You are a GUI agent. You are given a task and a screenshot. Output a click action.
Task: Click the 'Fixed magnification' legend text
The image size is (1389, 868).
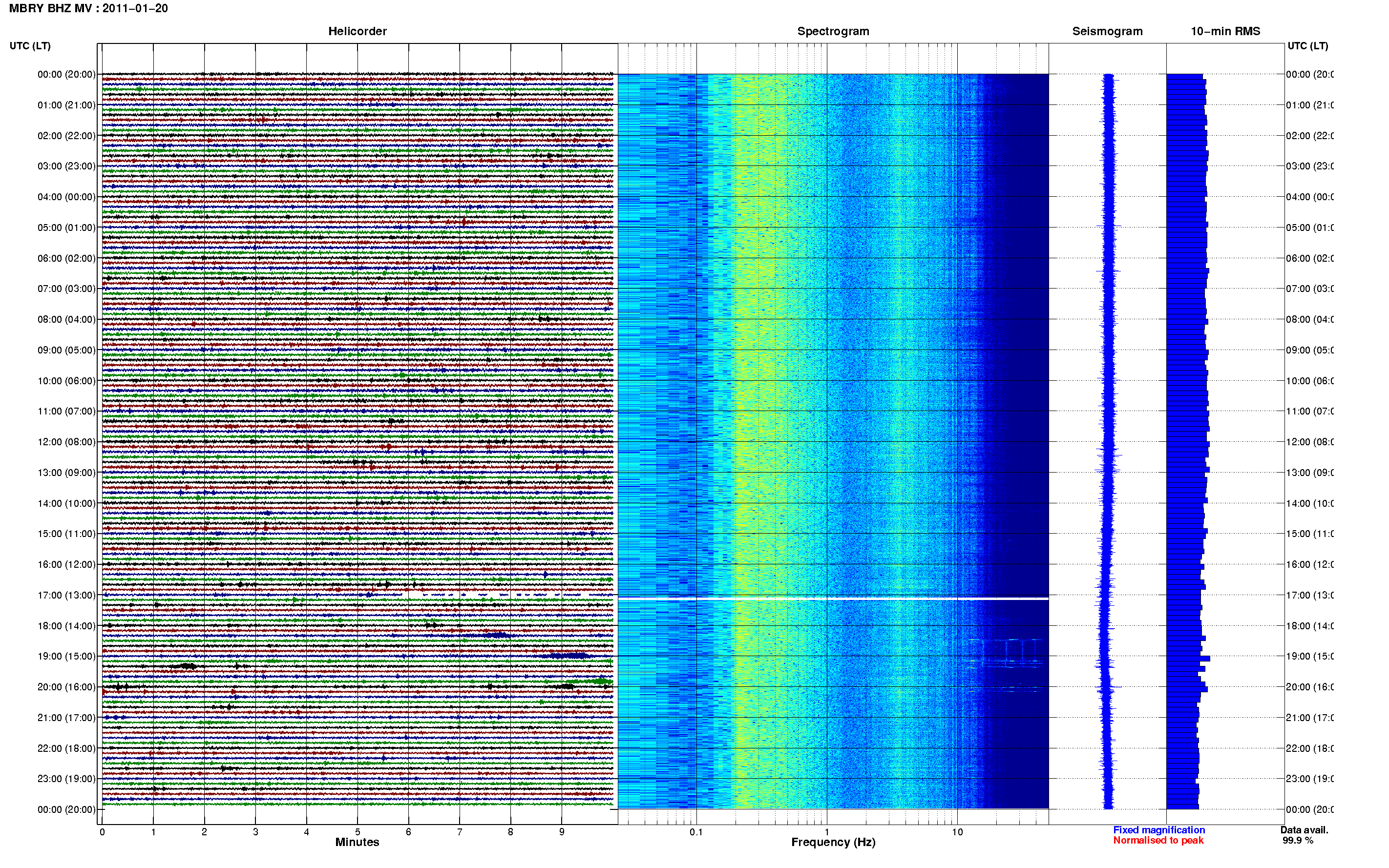tap(1159, 830)
